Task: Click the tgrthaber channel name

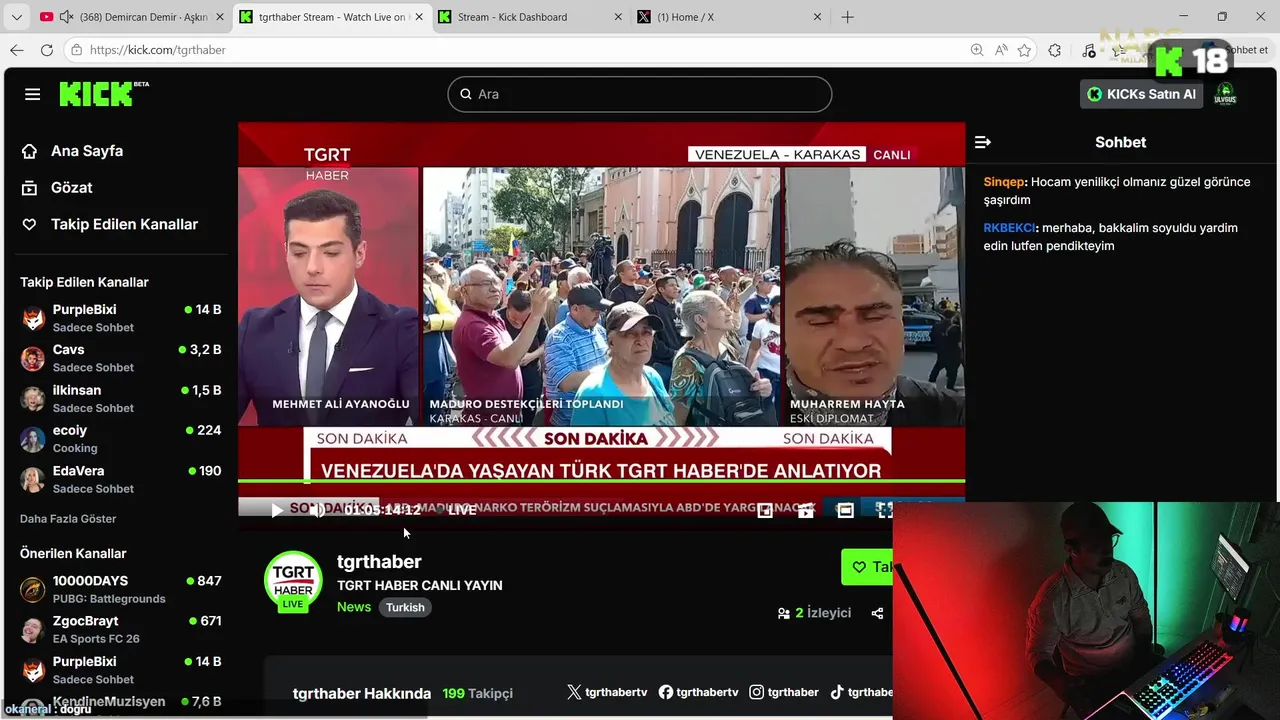Action: coord(379,562)
